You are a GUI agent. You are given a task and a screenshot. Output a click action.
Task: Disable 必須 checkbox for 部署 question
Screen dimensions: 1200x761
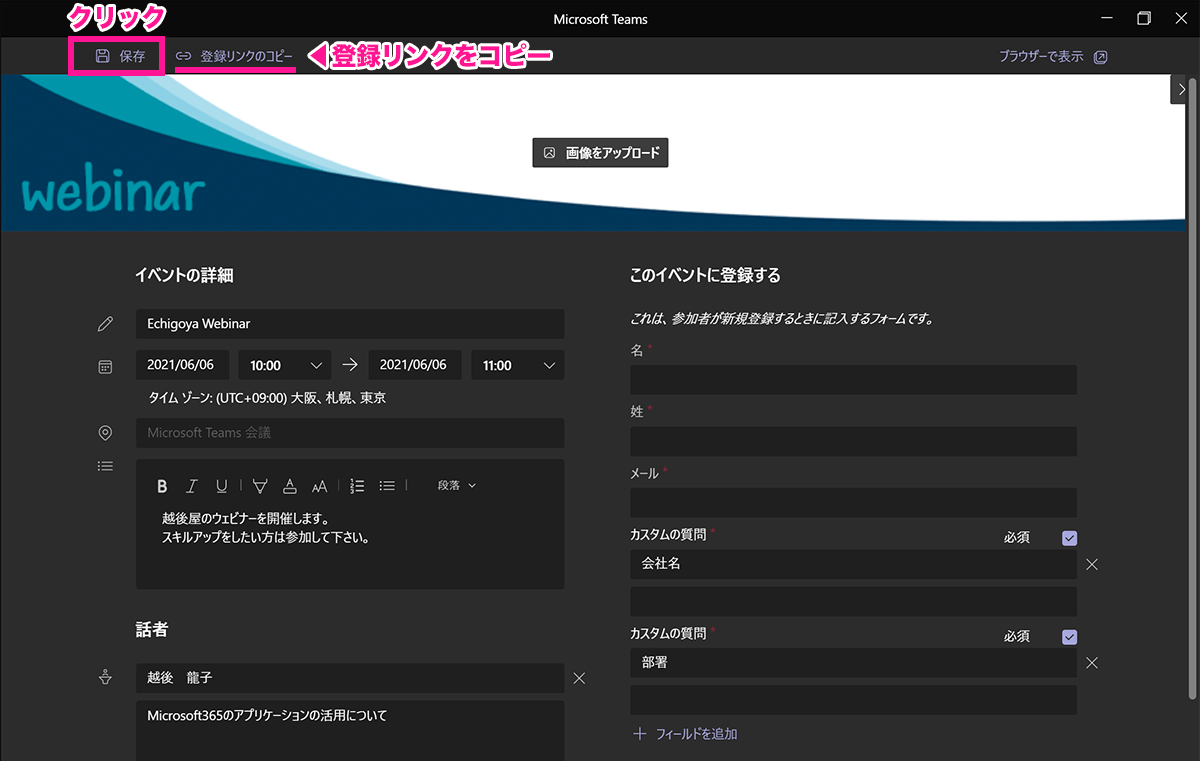[1069, 636]
